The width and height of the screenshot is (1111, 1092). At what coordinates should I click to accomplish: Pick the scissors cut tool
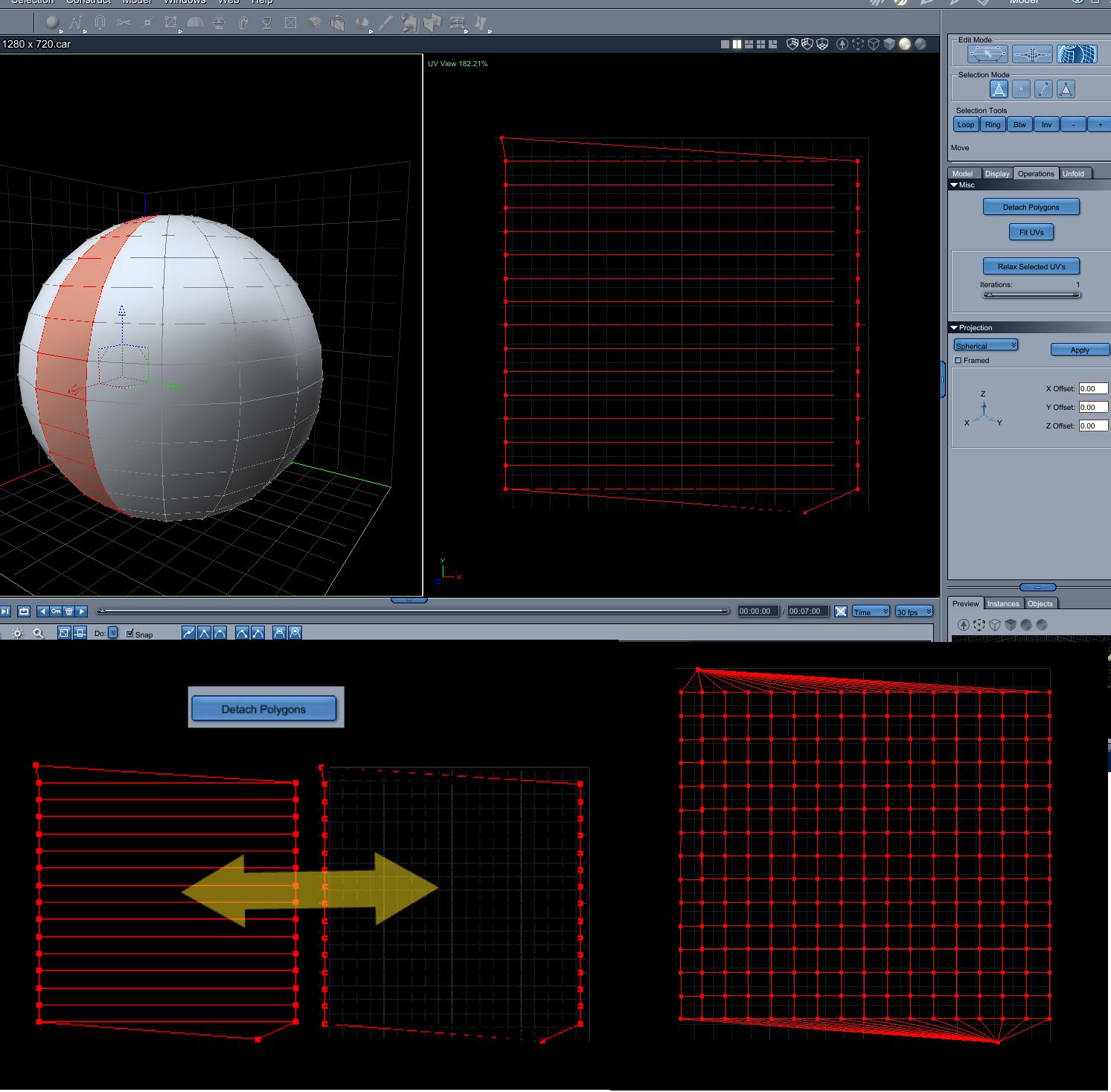click(124, 23)
